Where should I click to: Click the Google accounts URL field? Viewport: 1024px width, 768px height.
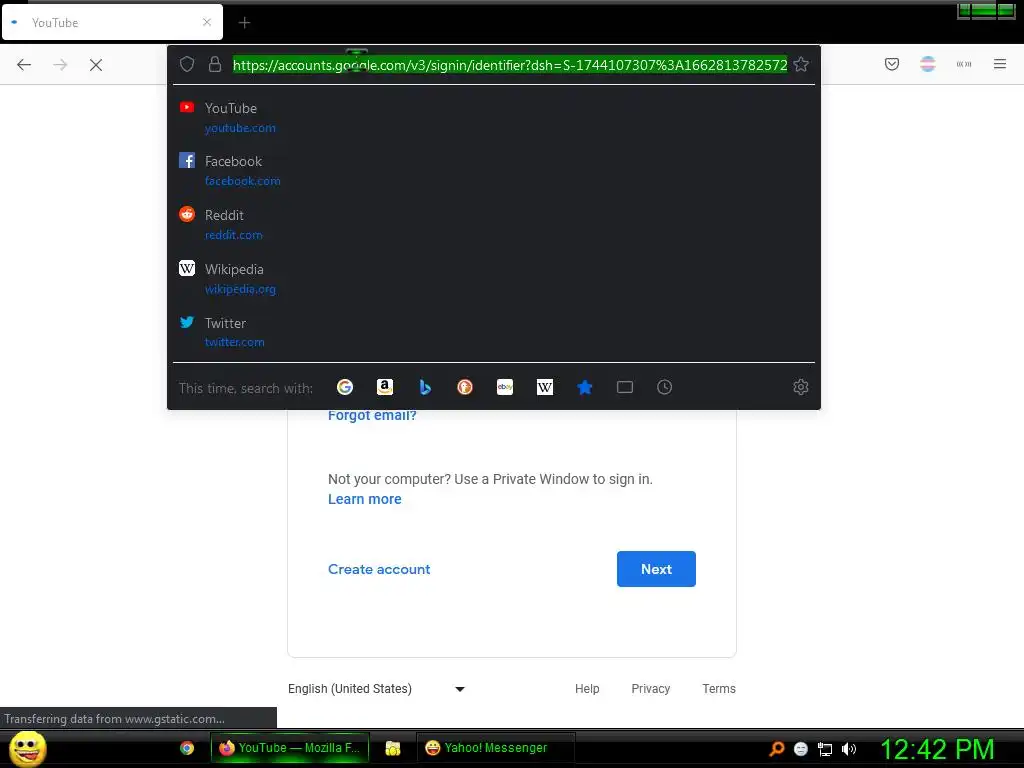pos(509,65)
